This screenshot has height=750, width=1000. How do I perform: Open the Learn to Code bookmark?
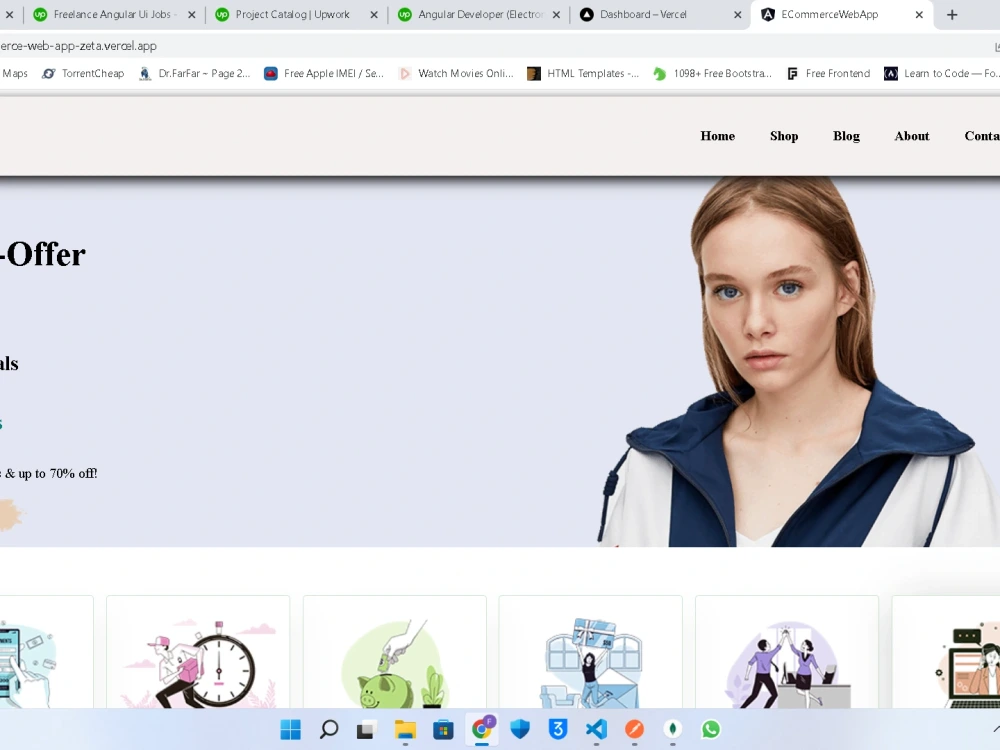pyautogui.click(x=941, y=73)
